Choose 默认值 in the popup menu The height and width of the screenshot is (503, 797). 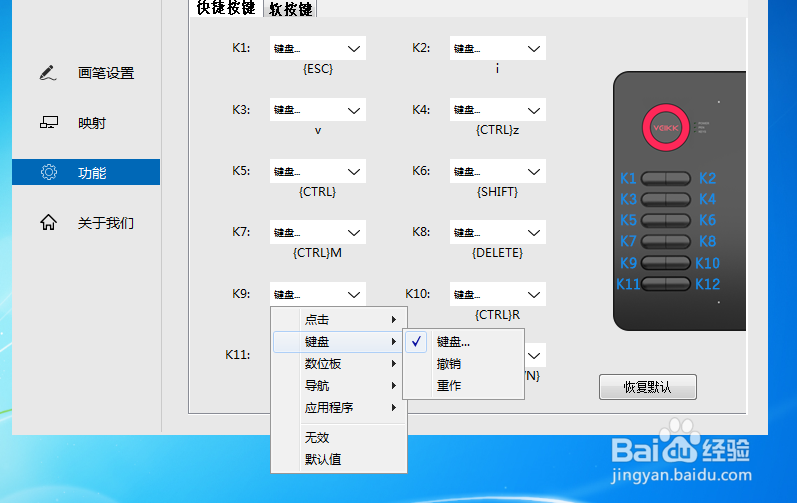(x=339, y=459)
